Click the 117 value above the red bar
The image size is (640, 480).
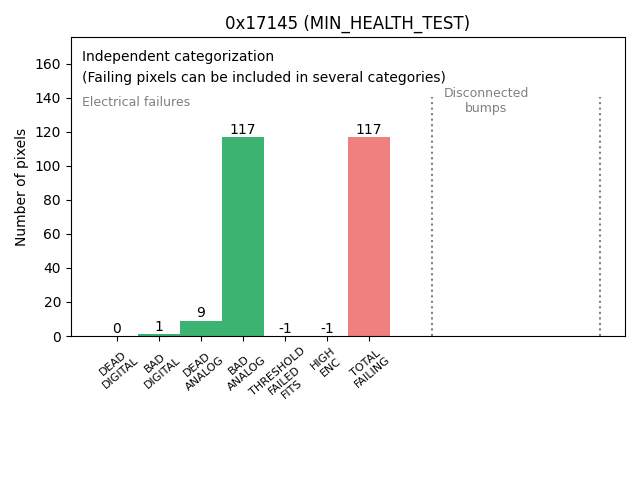click(x=369, y=129)
